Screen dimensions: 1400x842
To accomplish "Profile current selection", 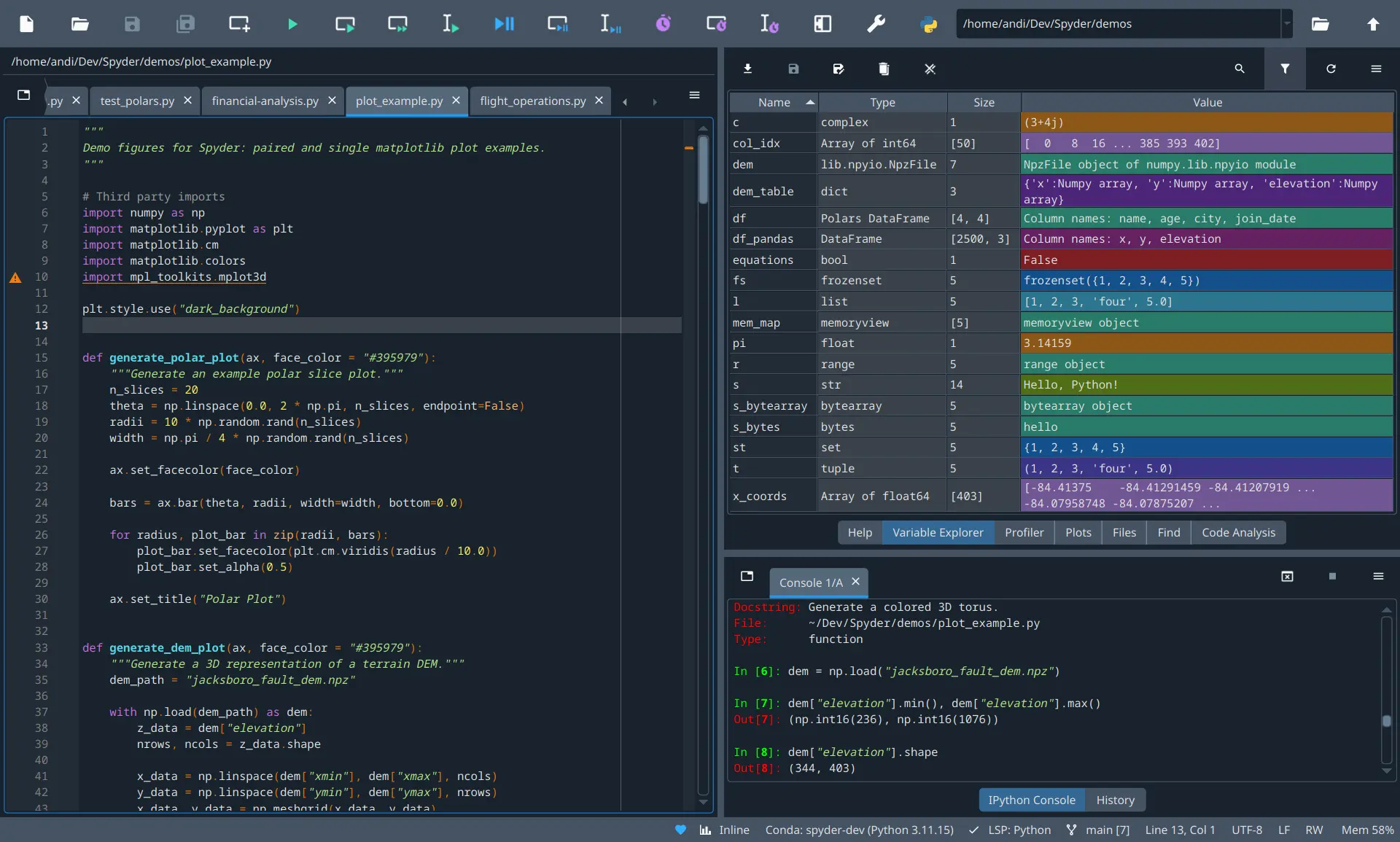I will 769,24.
